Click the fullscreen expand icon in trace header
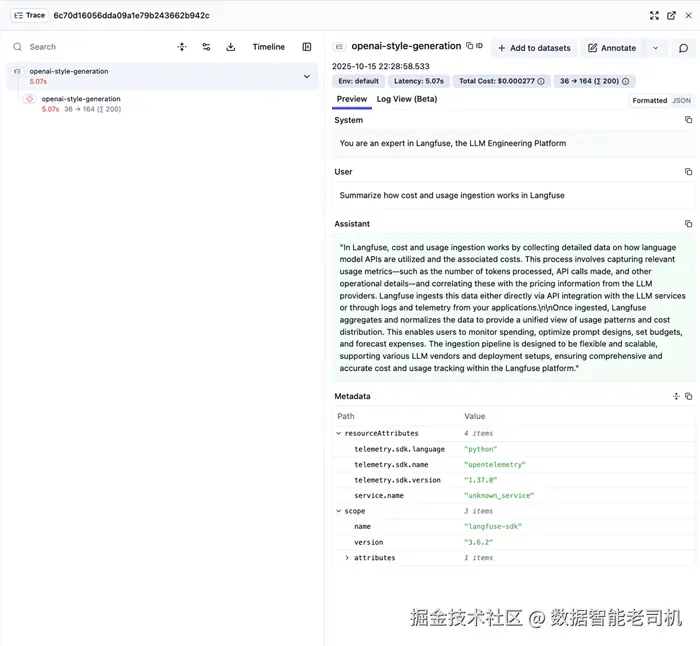The width and height of the screenshot is (700, 646). [654, 16]
